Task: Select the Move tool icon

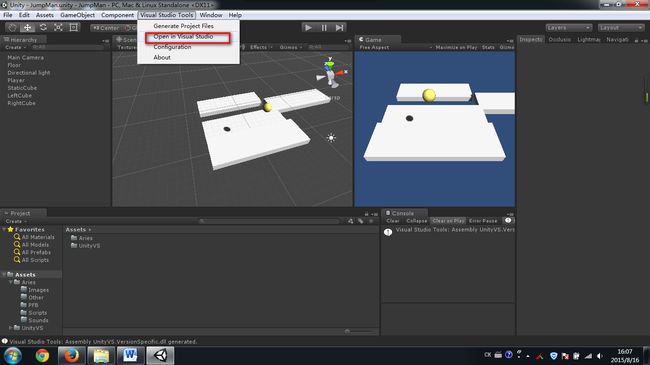Action: click(27, 28)
